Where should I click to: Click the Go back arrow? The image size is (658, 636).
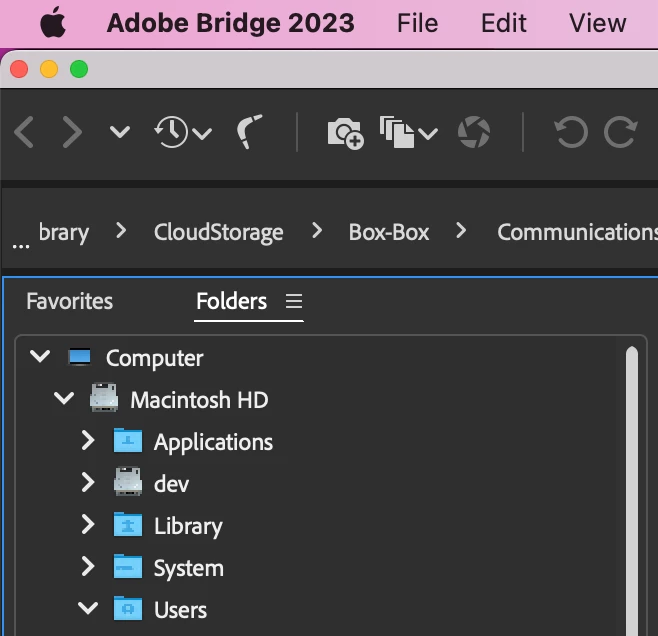25,132
